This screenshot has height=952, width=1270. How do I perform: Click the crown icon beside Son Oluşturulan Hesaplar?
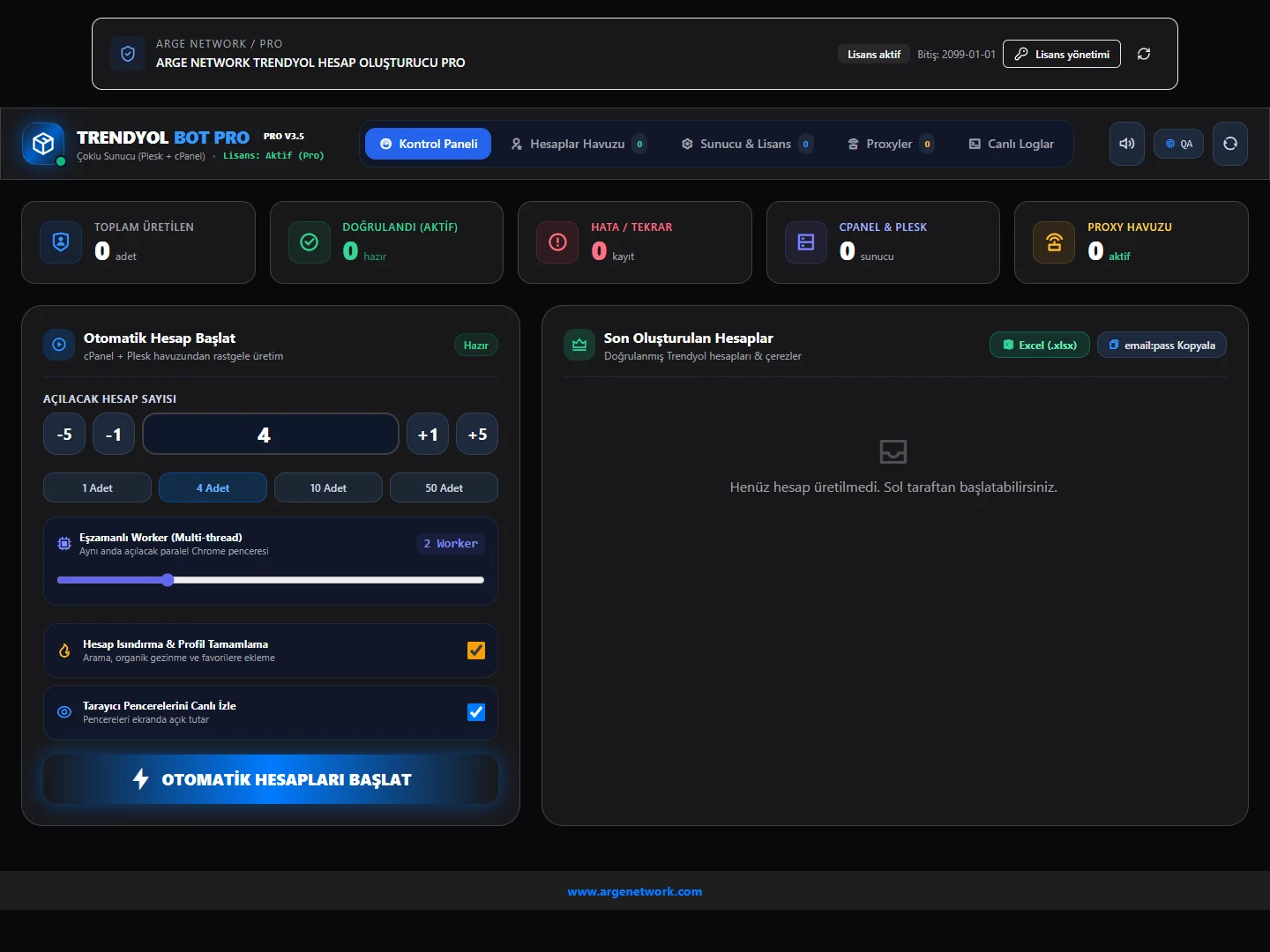pos(579,345)
